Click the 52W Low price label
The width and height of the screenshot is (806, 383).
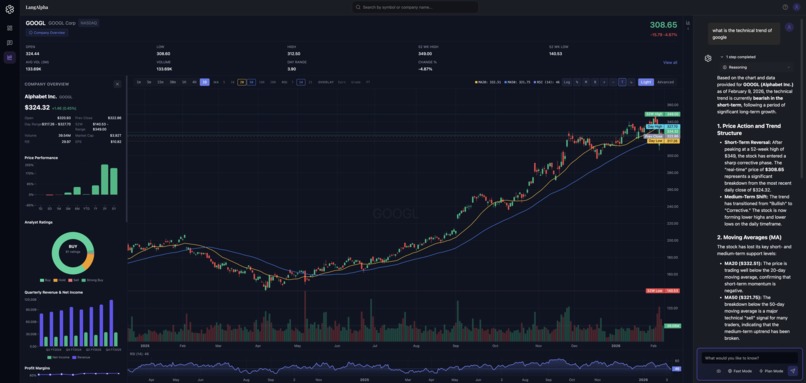[x=663, y=290]
